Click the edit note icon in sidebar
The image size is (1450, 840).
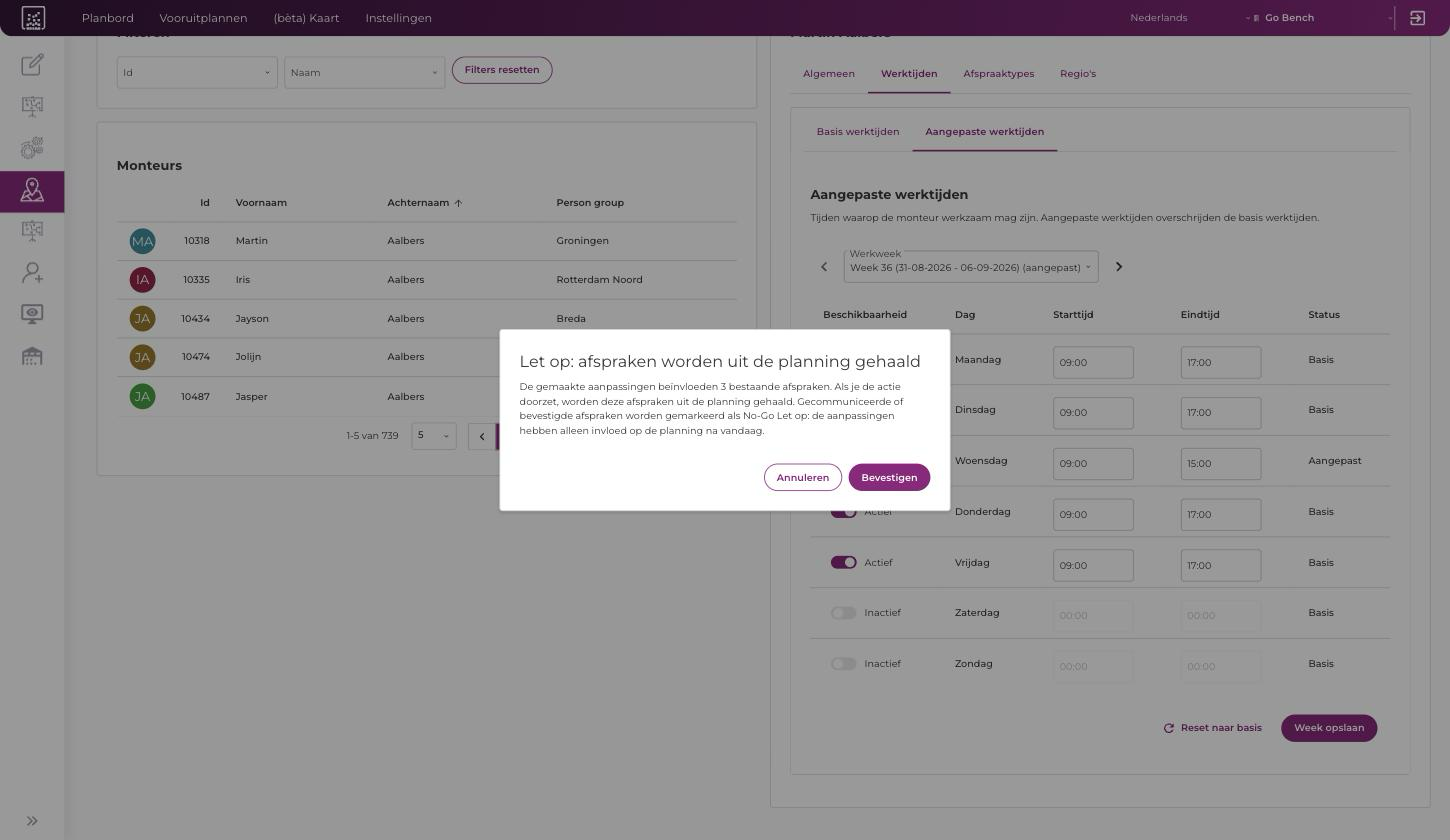pos(32,65)
